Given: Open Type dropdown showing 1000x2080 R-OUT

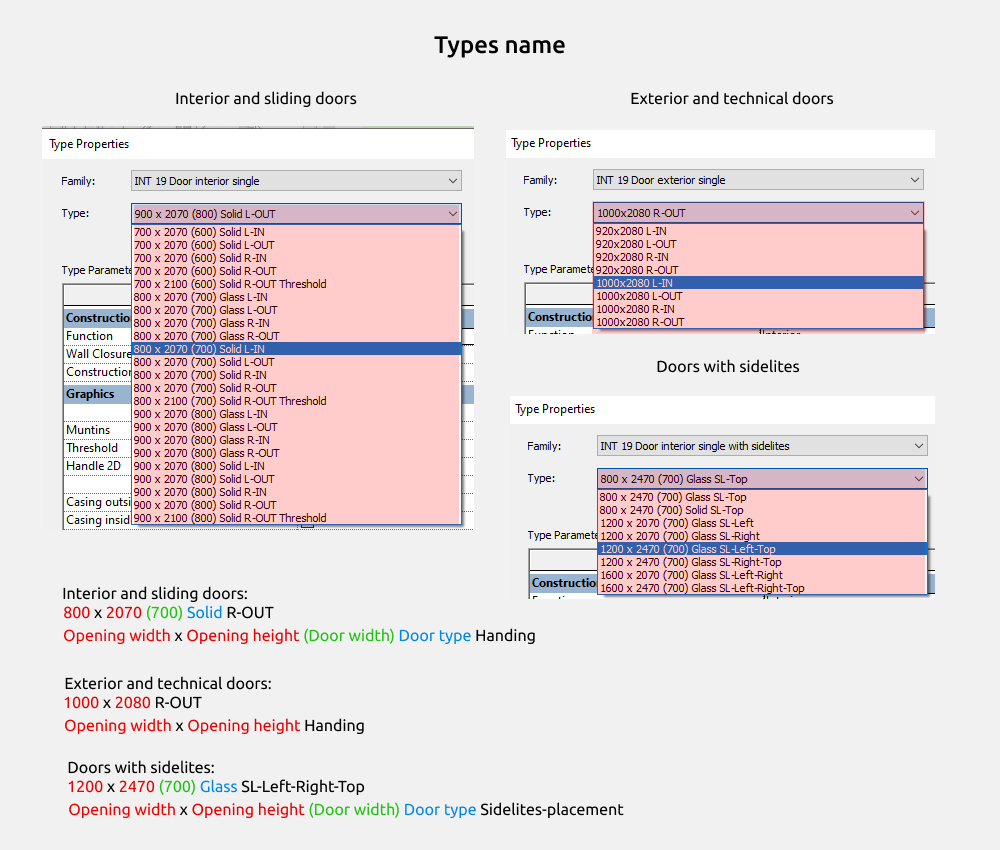Looking at the screenshot, I should coord(758,212).
